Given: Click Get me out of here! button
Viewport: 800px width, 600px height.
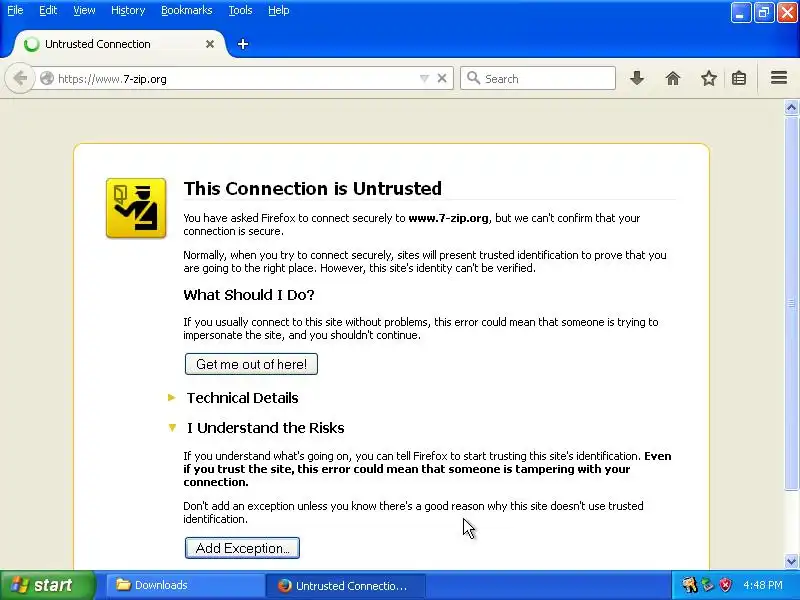Looking at the screenshot, I should 251,364.
